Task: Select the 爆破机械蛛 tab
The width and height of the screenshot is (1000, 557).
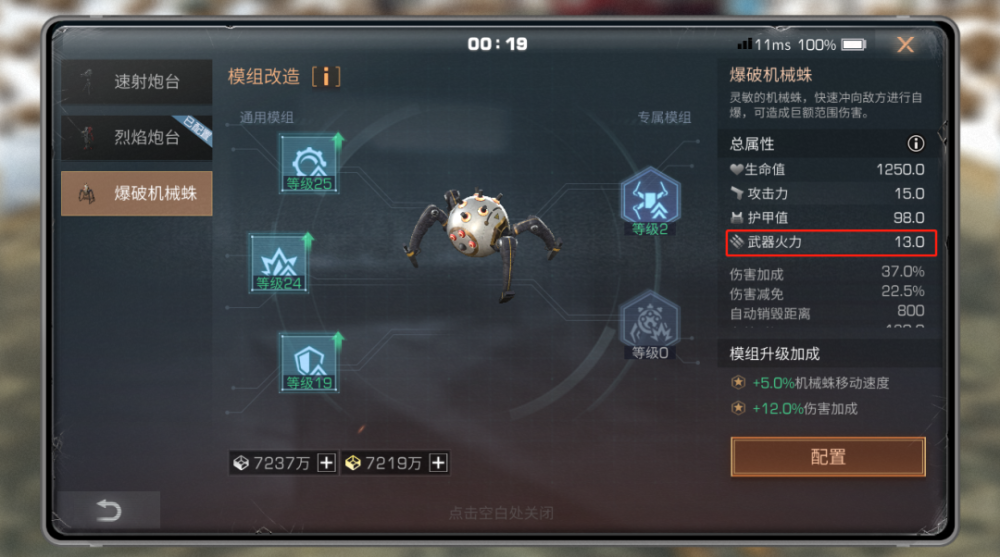Action: 136,193
